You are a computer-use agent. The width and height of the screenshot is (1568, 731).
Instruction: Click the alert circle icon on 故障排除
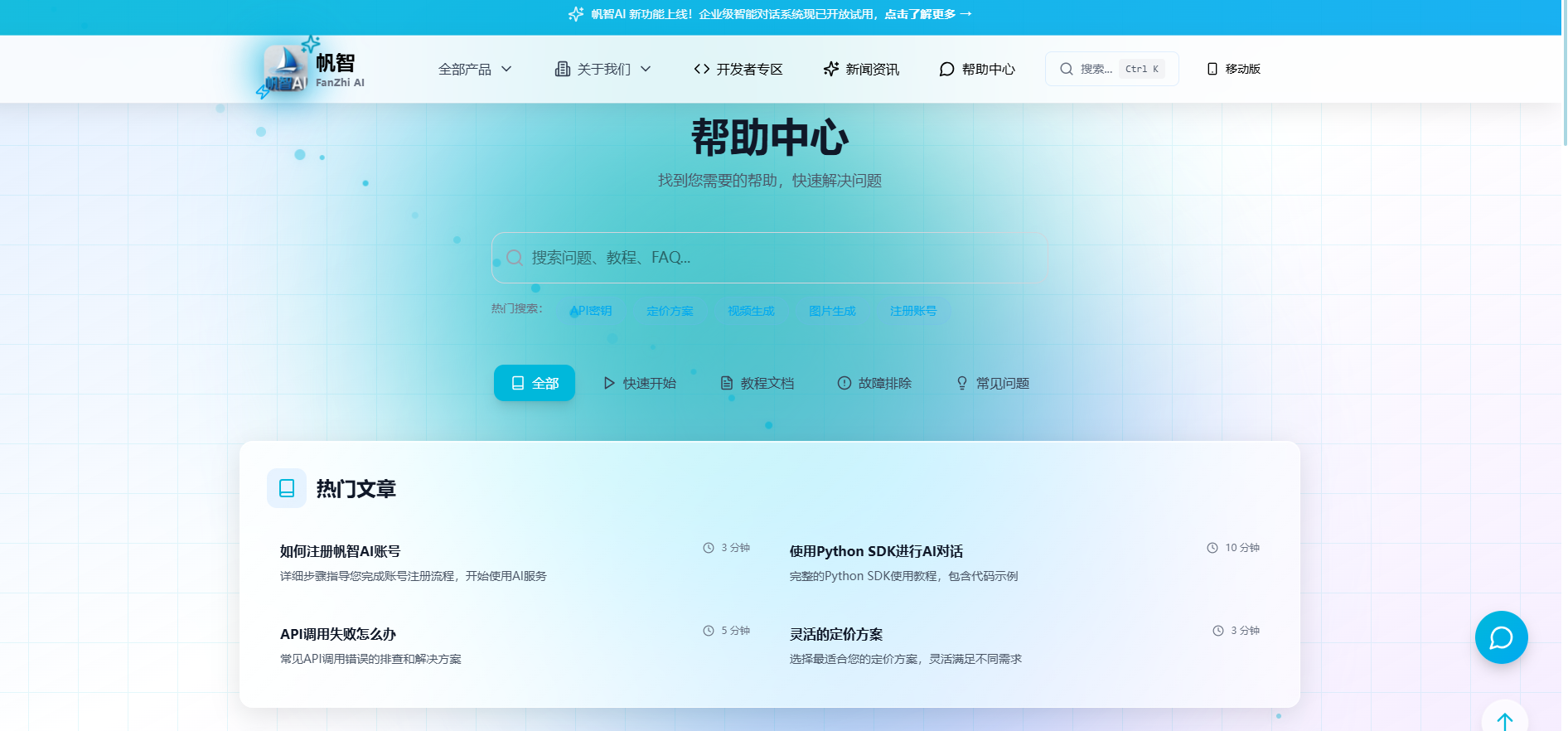(844, 383)
